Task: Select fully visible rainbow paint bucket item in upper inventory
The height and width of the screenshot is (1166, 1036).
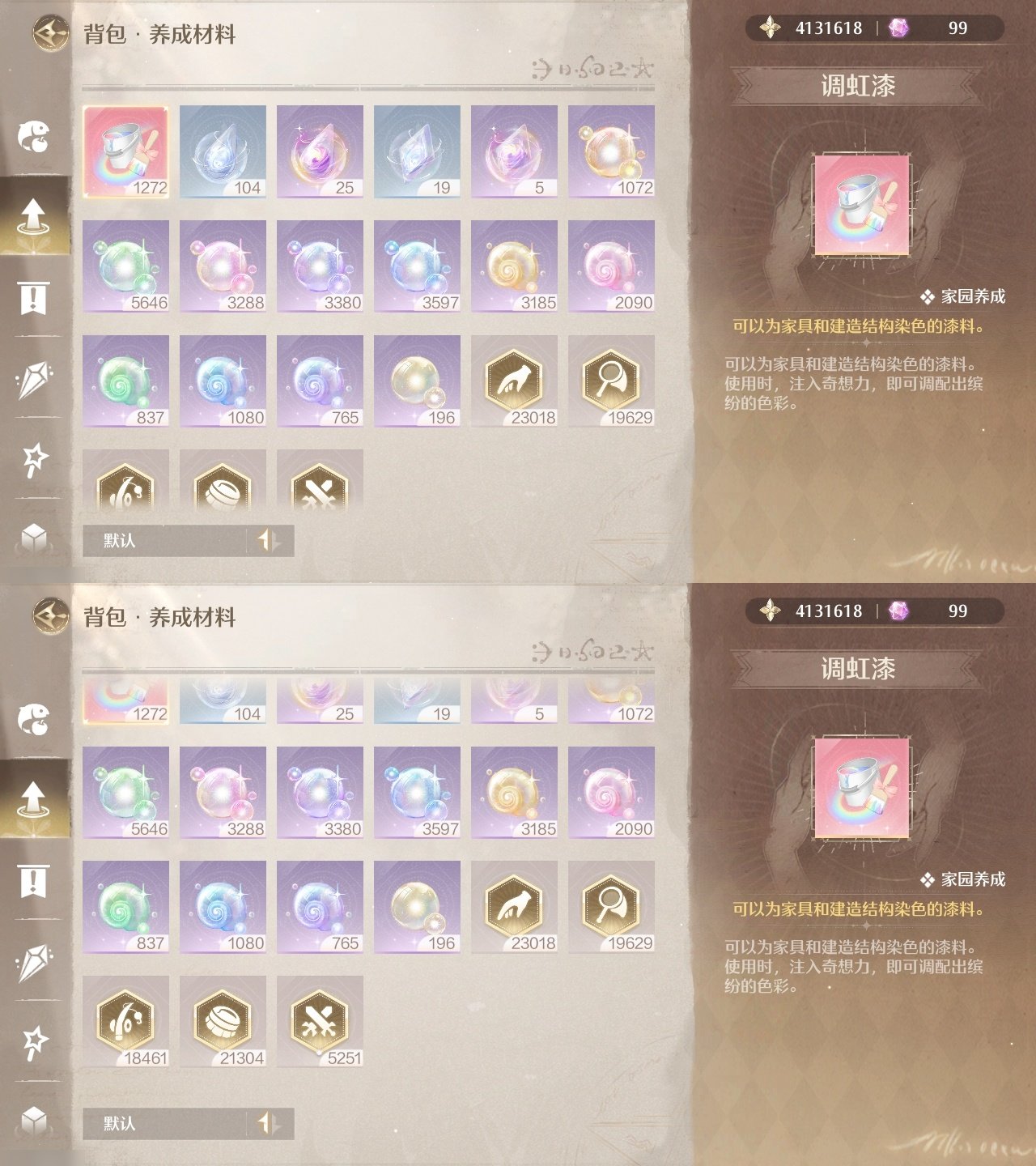Action: 125,151
